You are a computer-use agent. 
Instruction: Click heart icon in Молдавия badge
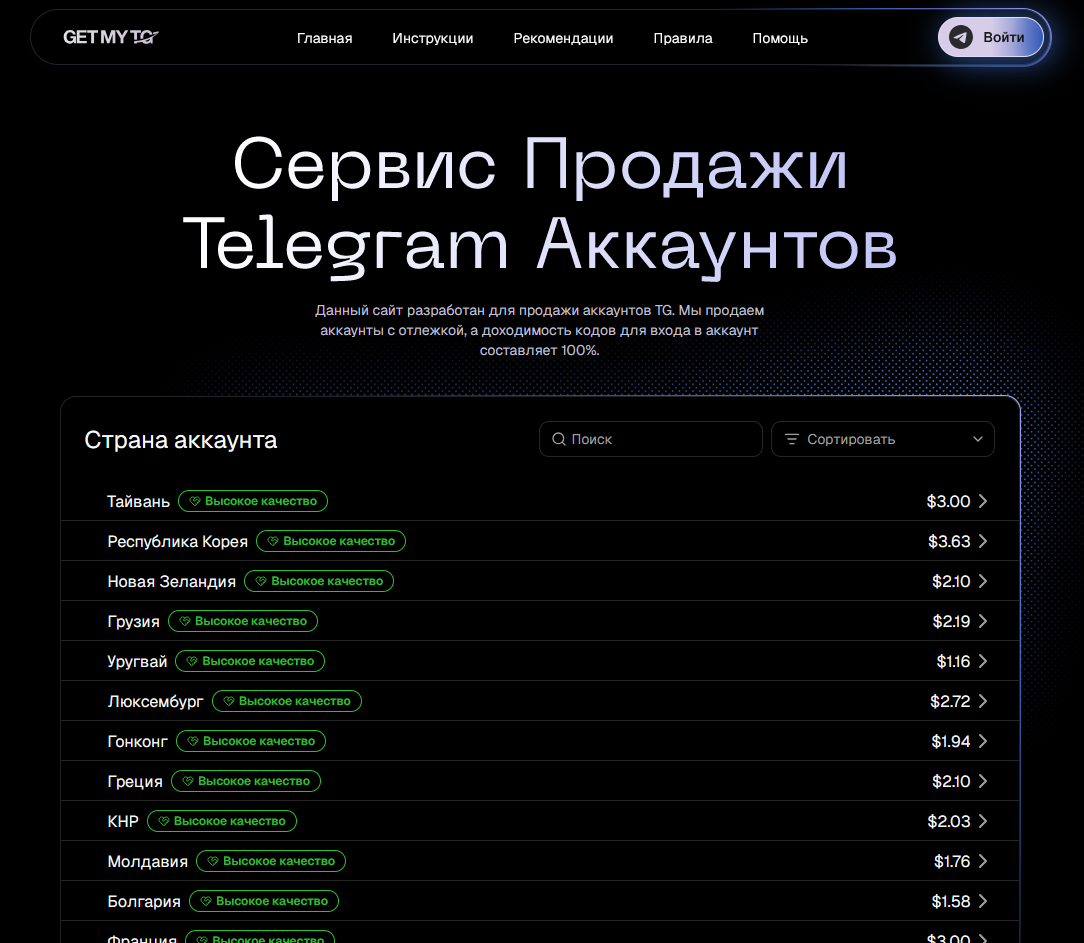[213, 861]
